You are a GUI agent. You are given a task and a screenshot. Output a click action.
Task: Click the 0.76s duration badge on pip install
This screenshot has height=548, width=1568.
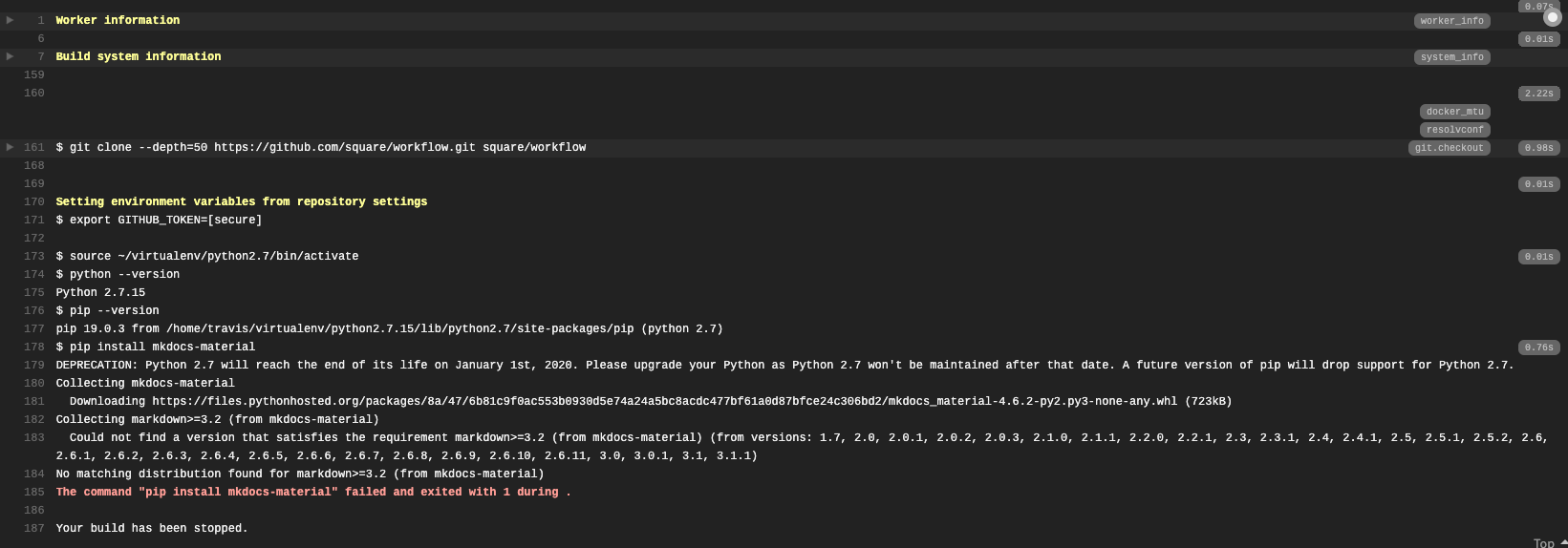coord(1538,348)
